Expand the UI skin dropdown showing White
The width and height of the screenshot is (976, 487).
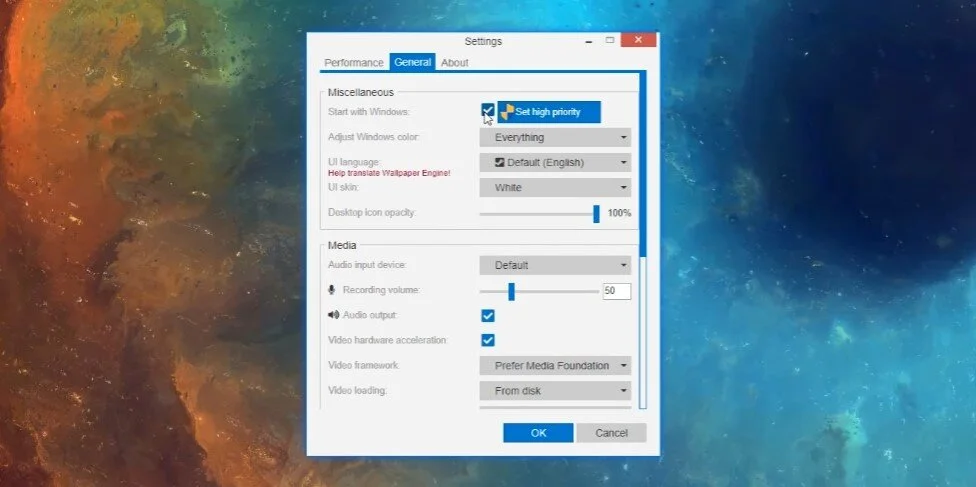555,187
